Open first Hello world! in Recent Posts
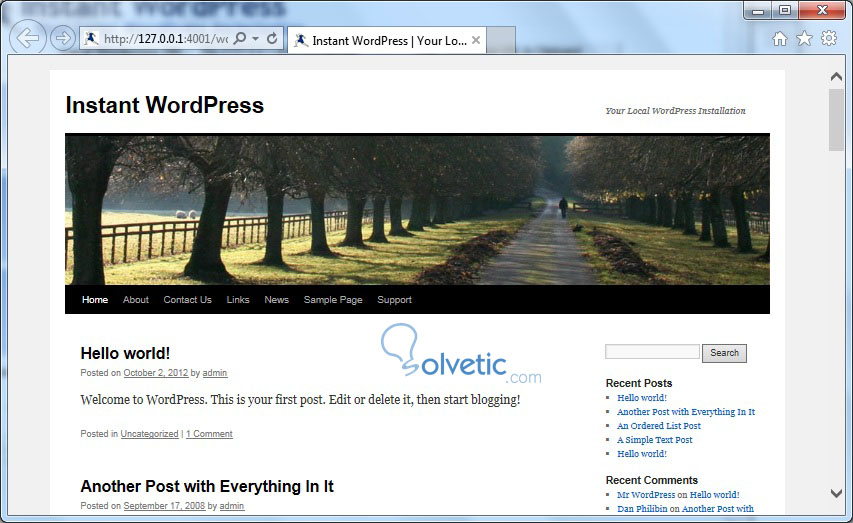Image resolution: width=853 pixels, height=523 pixels. 642,398
